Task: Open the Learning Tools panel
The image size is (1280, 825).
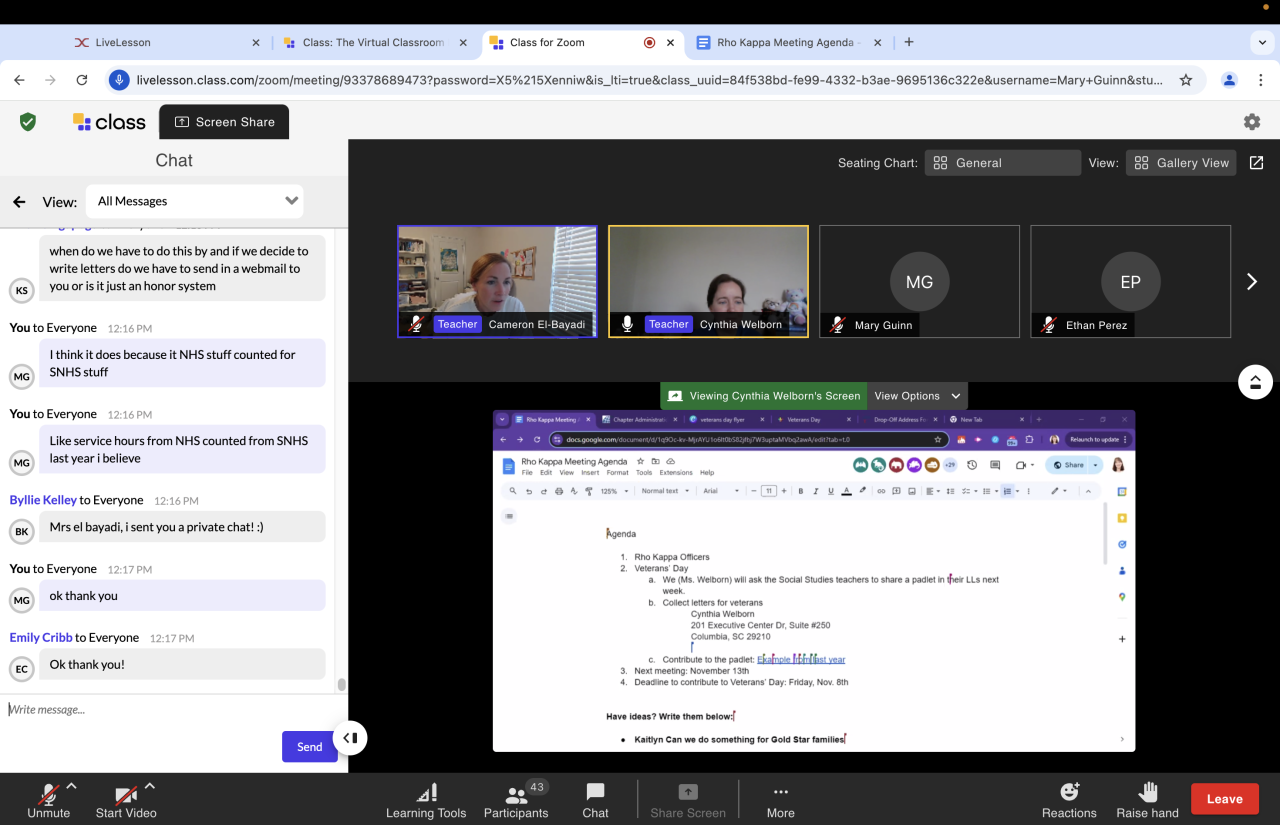Action: [426, 800]
